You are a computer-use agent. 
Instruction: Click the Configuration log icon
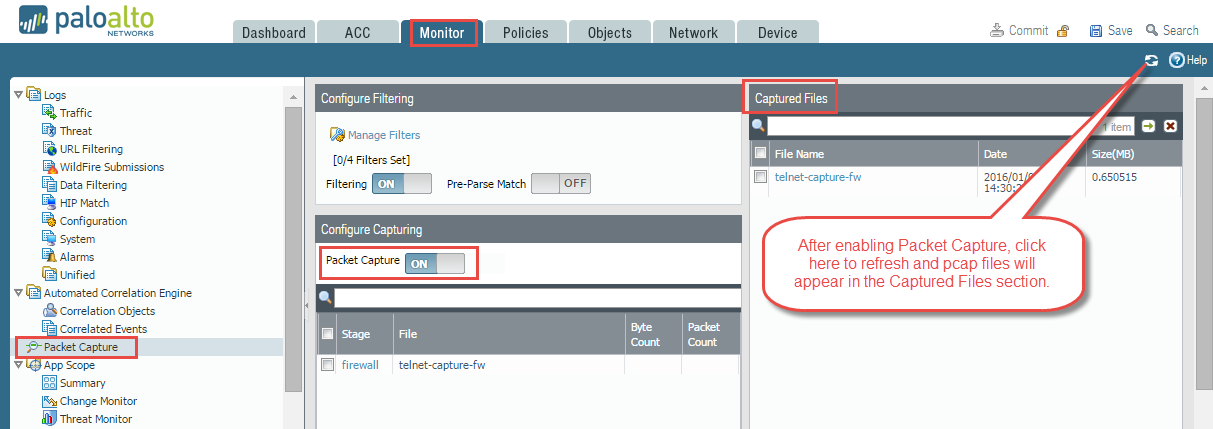click(x=49, y=221)
